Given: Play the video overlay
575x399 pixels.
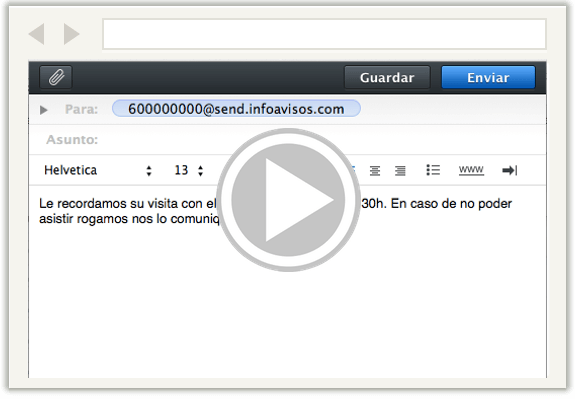Looking at the screenshot, I should 288,200.
